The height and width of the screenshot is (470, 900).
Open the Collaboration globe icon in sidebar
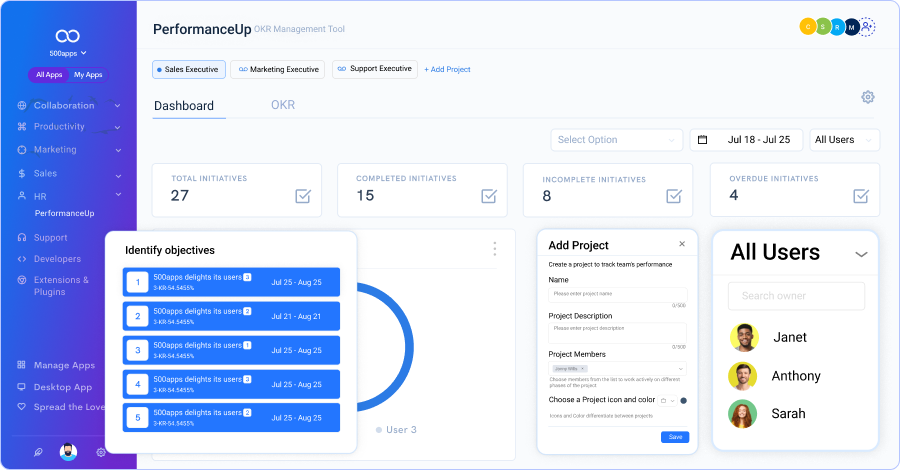tap(22, 105)
